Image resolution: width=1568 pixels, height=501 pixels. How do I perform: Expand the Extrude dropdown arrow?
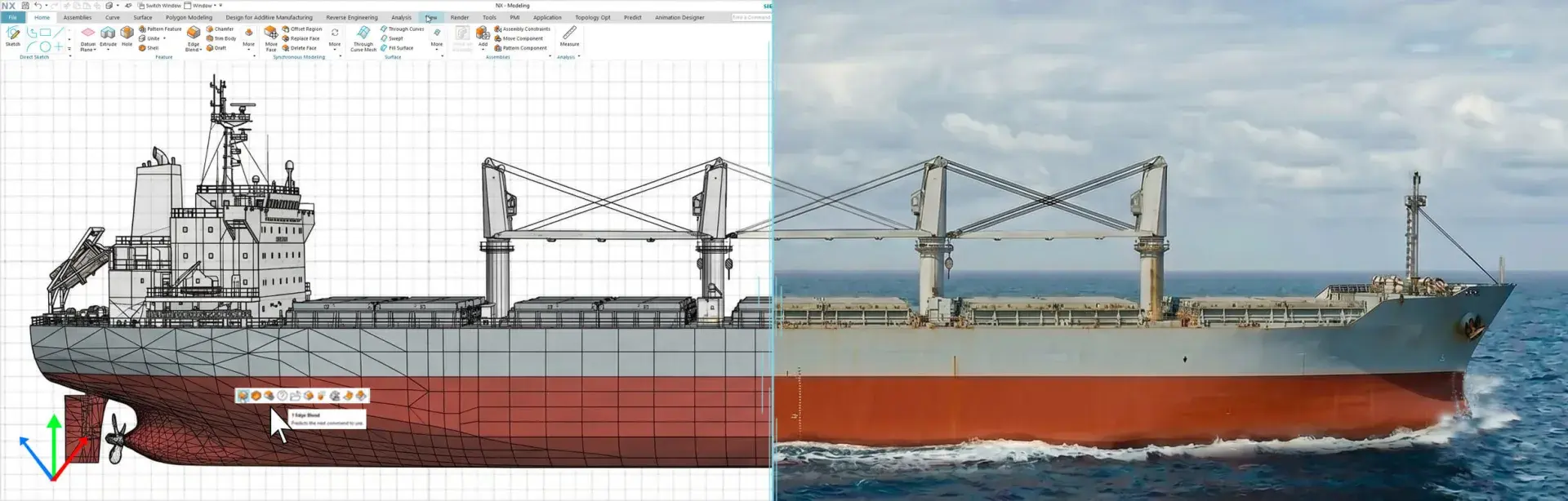point(108,50)
